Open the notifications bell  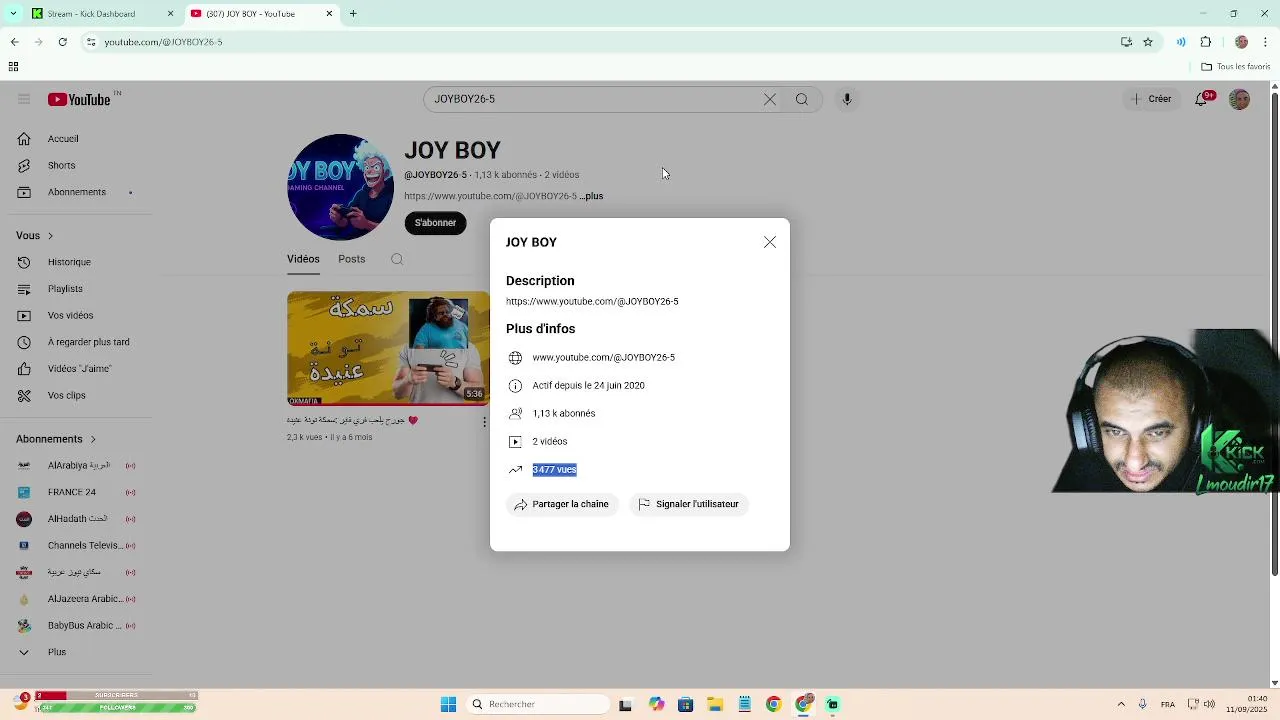(1202, 99)
